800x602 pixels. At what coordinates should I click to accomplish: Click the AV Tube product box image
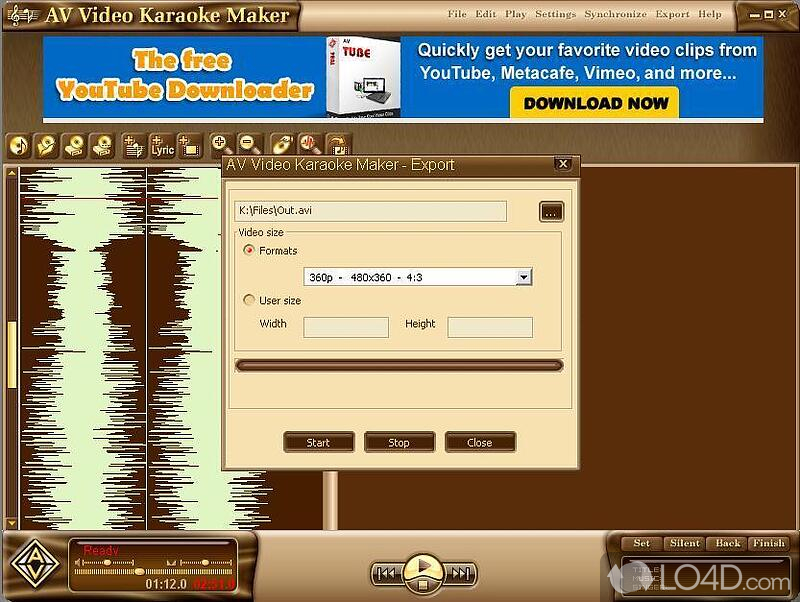(364, 77)
